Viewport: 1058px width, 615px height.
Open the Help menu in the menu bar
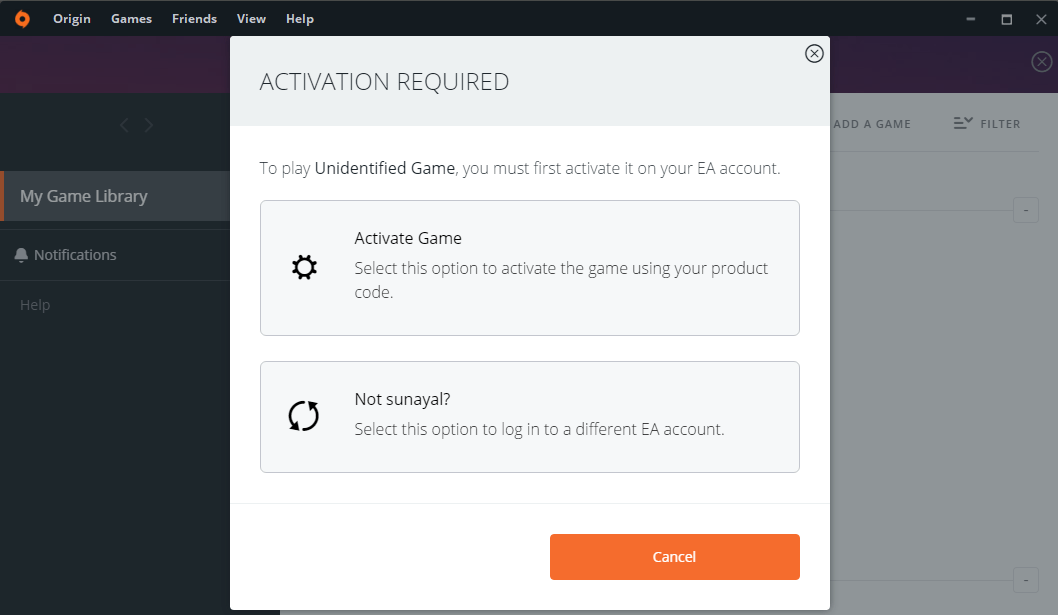[x=299, y=19]
